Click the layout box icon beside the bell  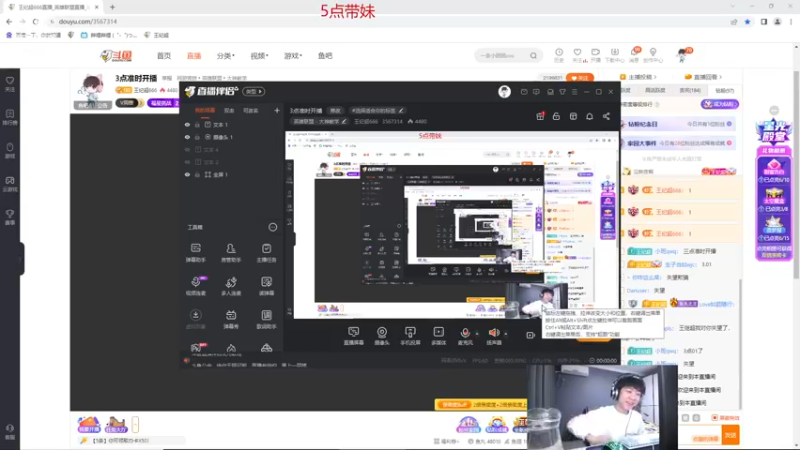point(573,116)
